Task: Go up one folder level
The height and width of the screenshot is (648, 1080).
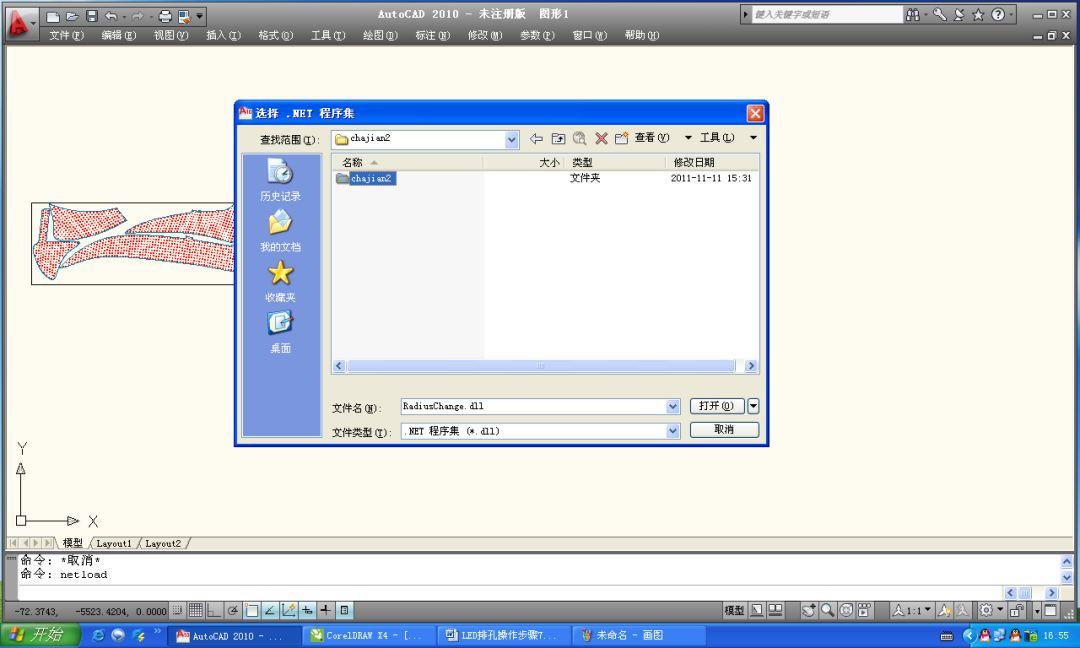Action: point(558,139)
